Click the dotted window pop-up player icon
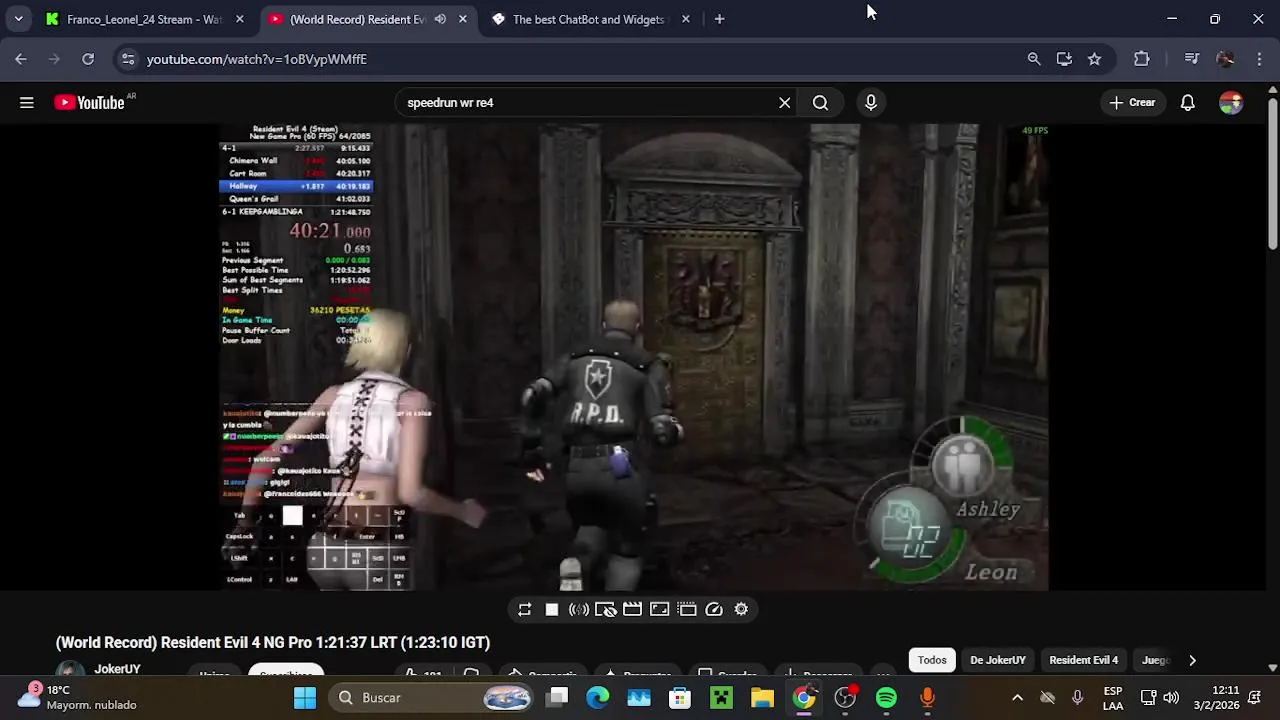The width and height of the screenshot is (1280, 720). tap(687, 609)
